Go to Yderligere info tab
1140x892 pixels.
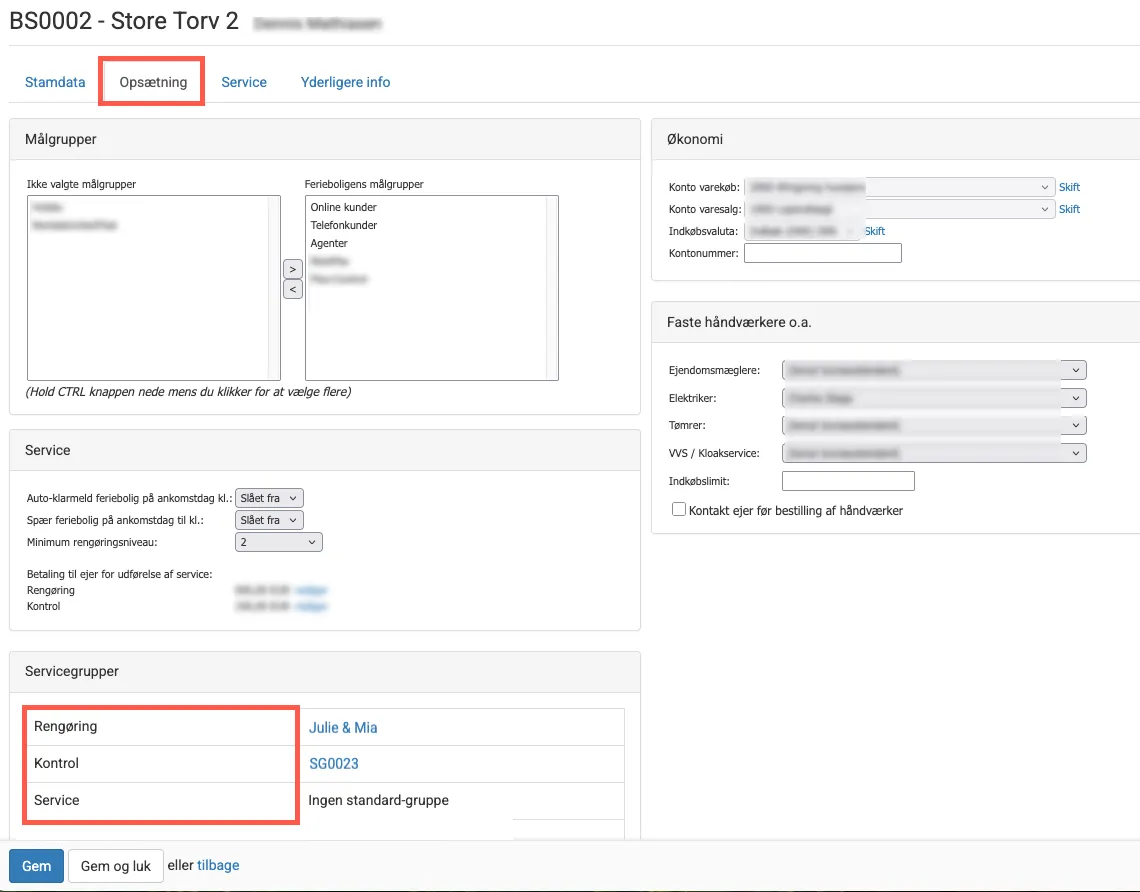345,82
